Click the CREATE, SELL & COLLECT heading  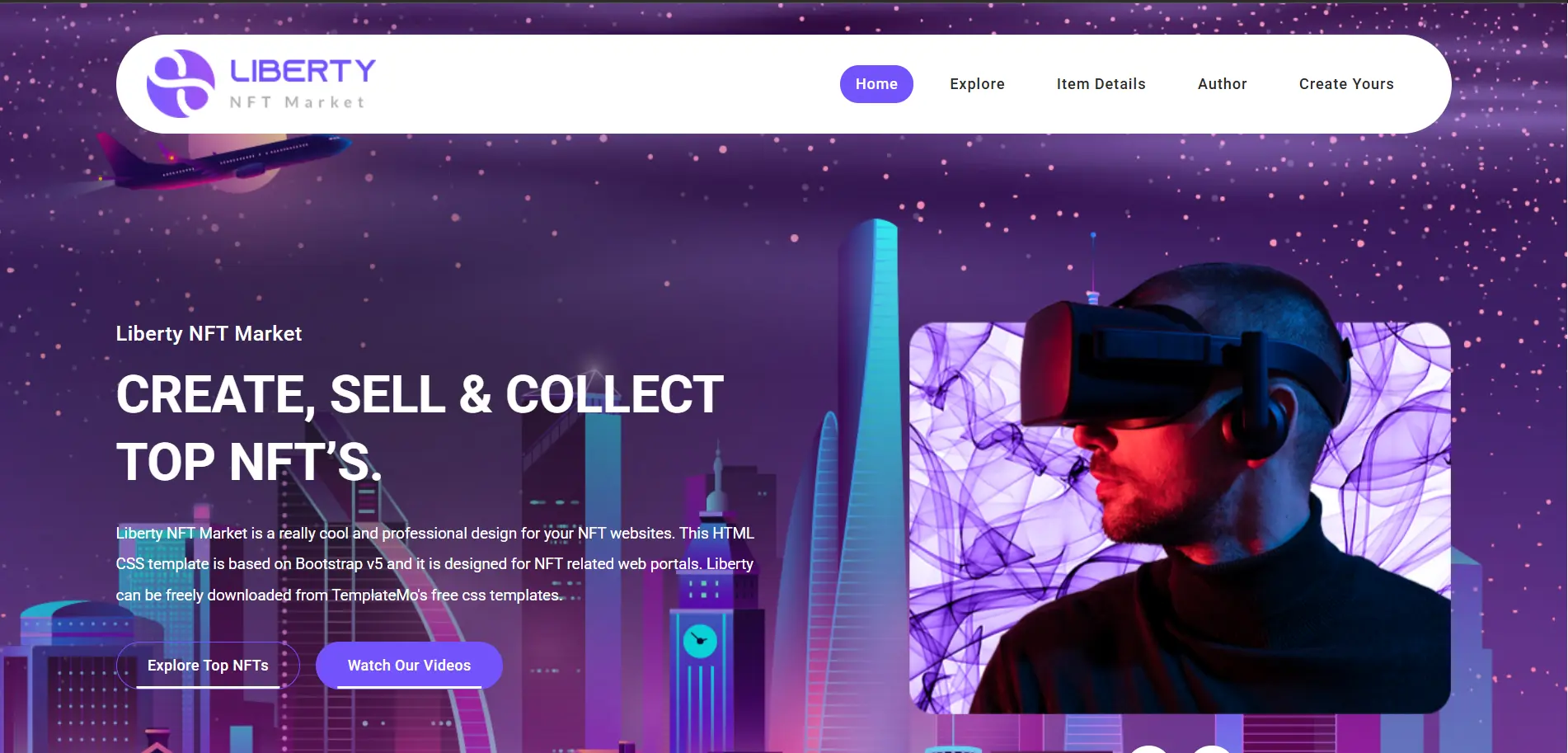point(420,394)
